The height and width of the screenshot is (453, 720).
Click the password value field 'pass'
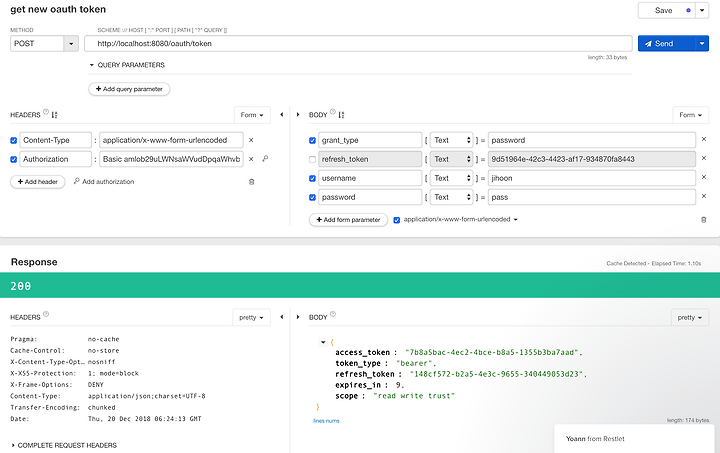[592, 197]
